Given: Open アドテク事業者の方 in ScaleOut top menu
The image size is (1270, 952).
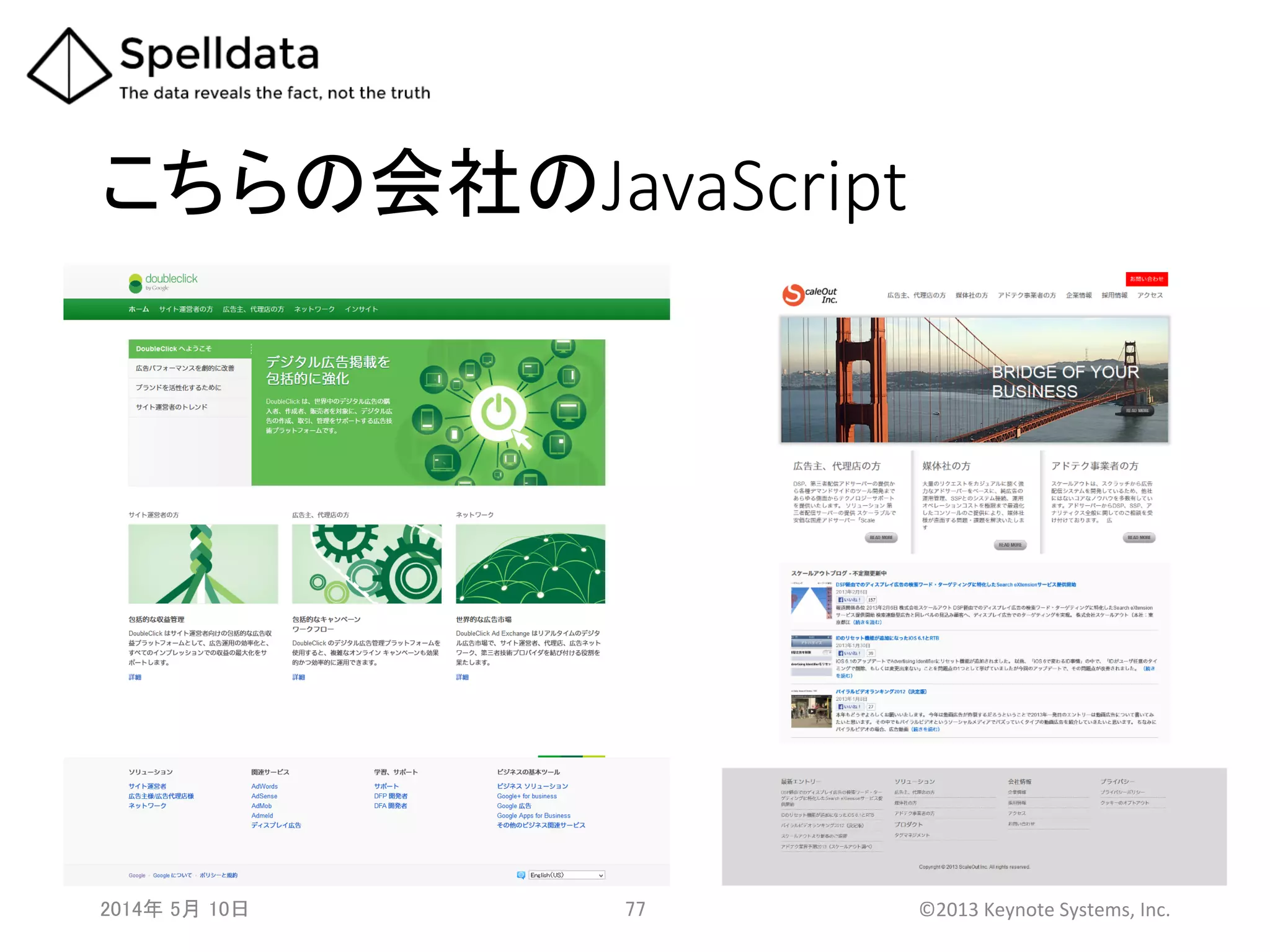Looking at the screenshot, I should point(1027,296).
